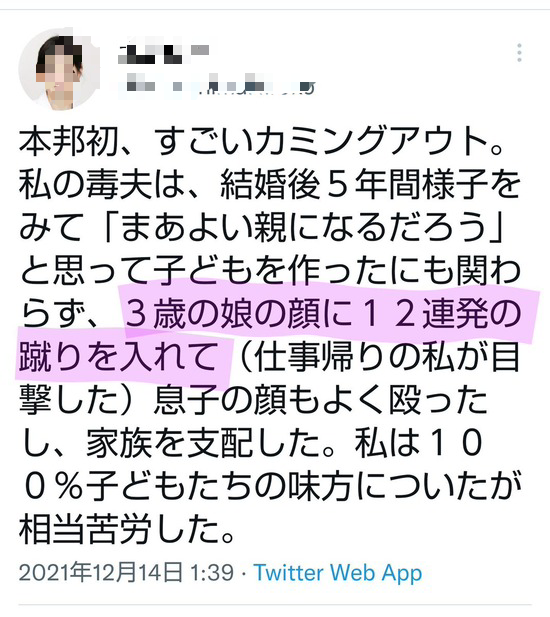Click the time 1:39 in the timestamp

tap(212, 572)
